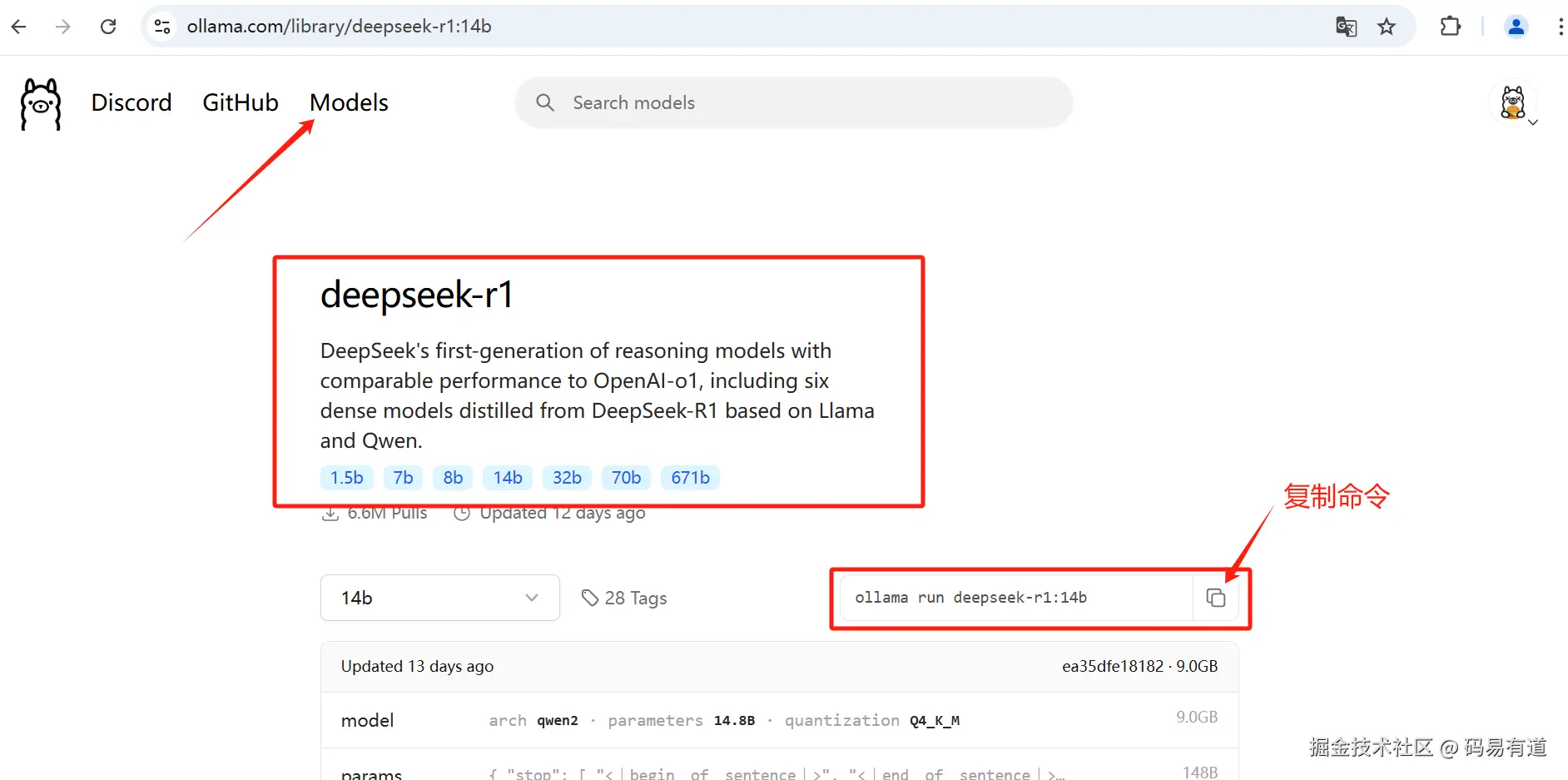Select the 671b size tag

tap(690, 478)
